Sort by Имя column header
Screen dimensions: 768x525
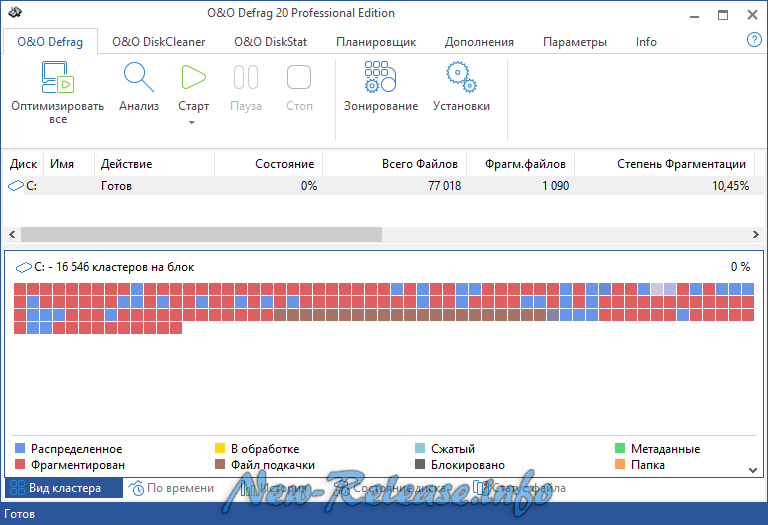coord(69,164)
